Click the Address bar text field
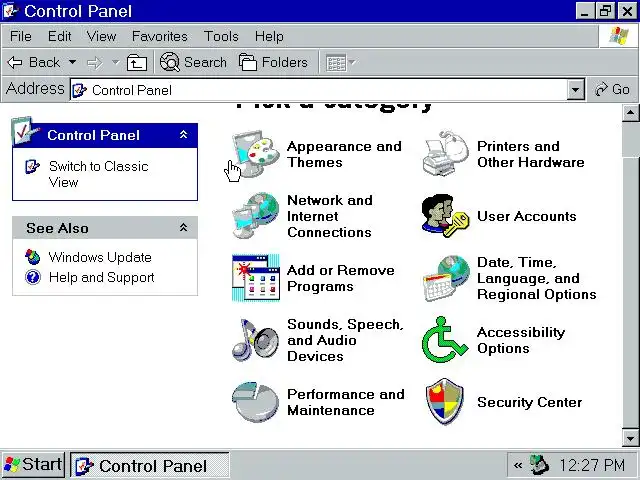 pos(319,90)
